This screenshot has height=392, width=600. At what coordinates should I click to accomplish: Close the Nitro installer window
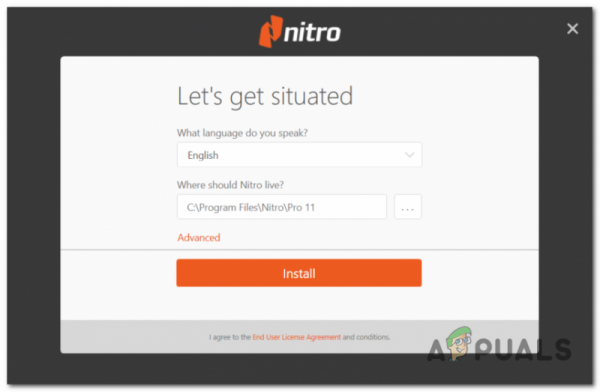tap(572, 28)
